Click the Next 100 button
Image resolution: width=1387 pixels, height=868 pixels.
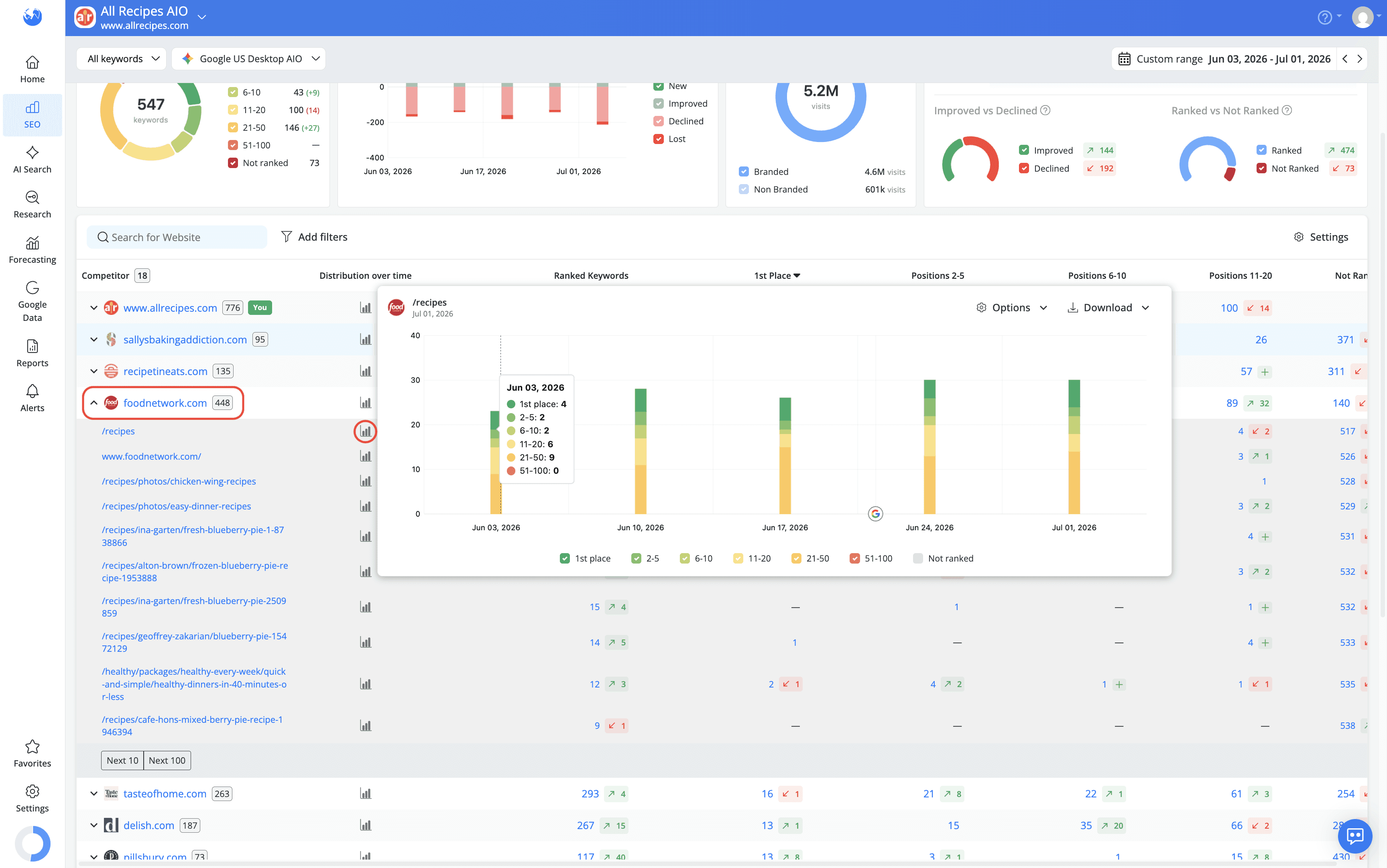(167, 760)
